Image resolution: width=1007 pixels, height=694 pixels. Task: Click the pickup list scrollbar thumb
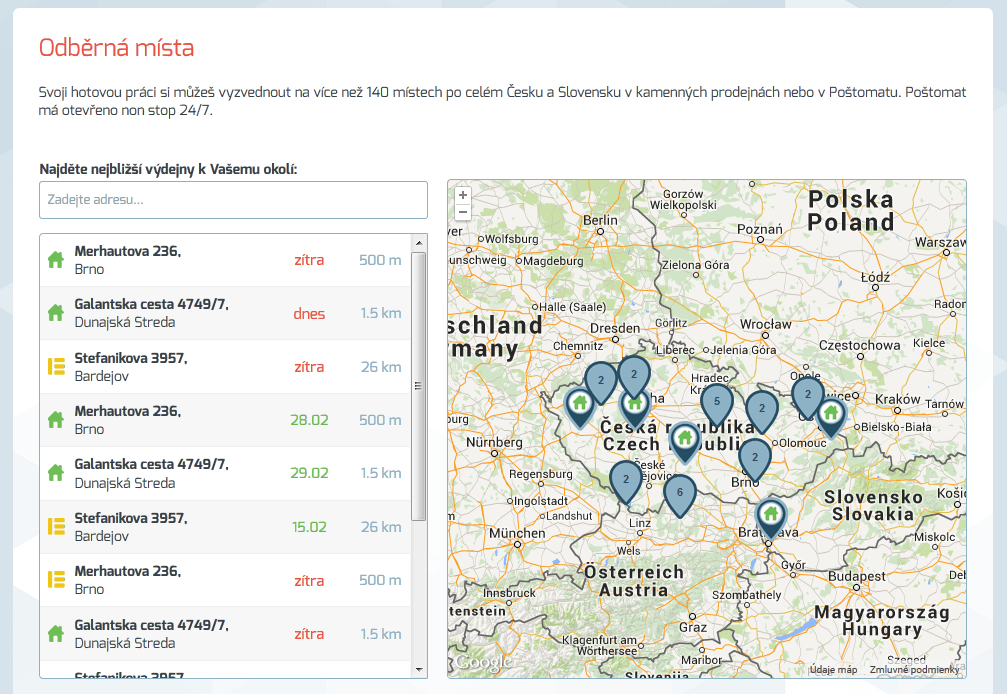click(419, 386)
